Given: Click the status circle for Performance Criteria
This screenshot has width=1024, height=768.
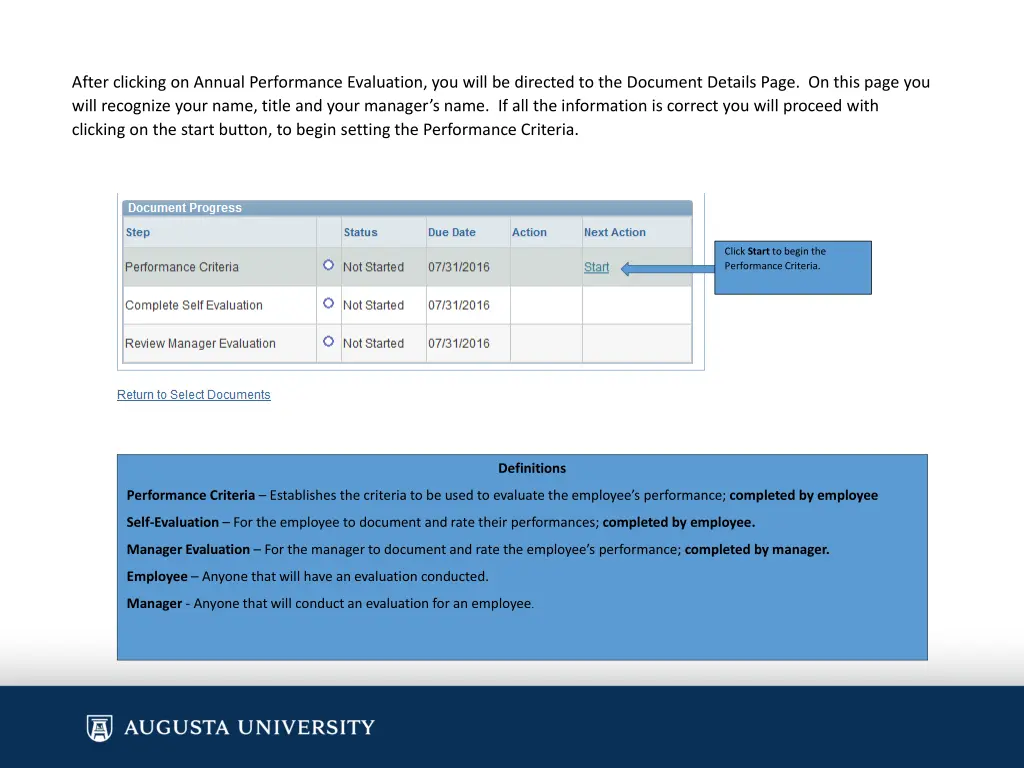Looking at the screenshot, I should (328, 266).
